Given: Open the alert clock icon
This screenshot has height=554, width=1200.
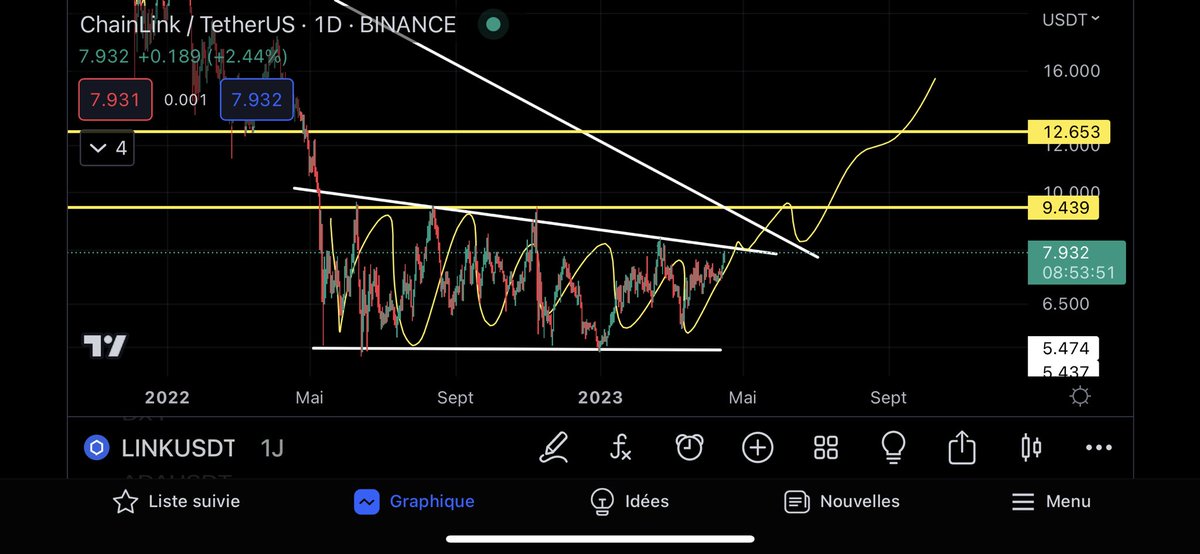Looking at the screenshot, I should (689, 447).
